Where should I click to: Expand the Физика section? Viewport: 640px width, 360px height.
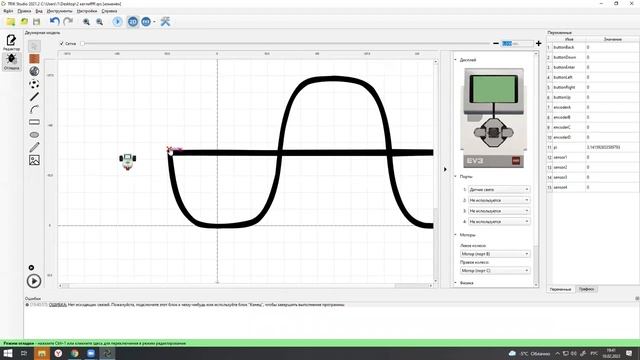pos(456,283)
